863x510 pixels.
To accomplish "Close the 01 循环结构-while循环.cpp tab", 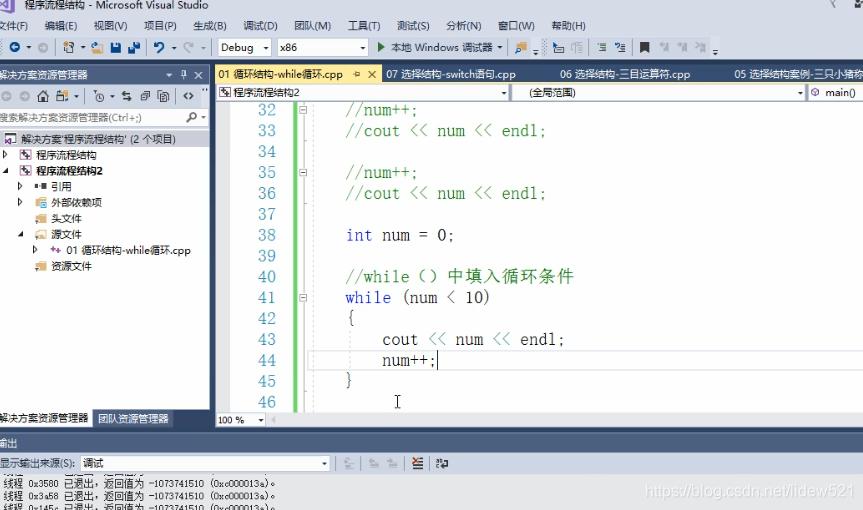I will click(x=372, y=74).
